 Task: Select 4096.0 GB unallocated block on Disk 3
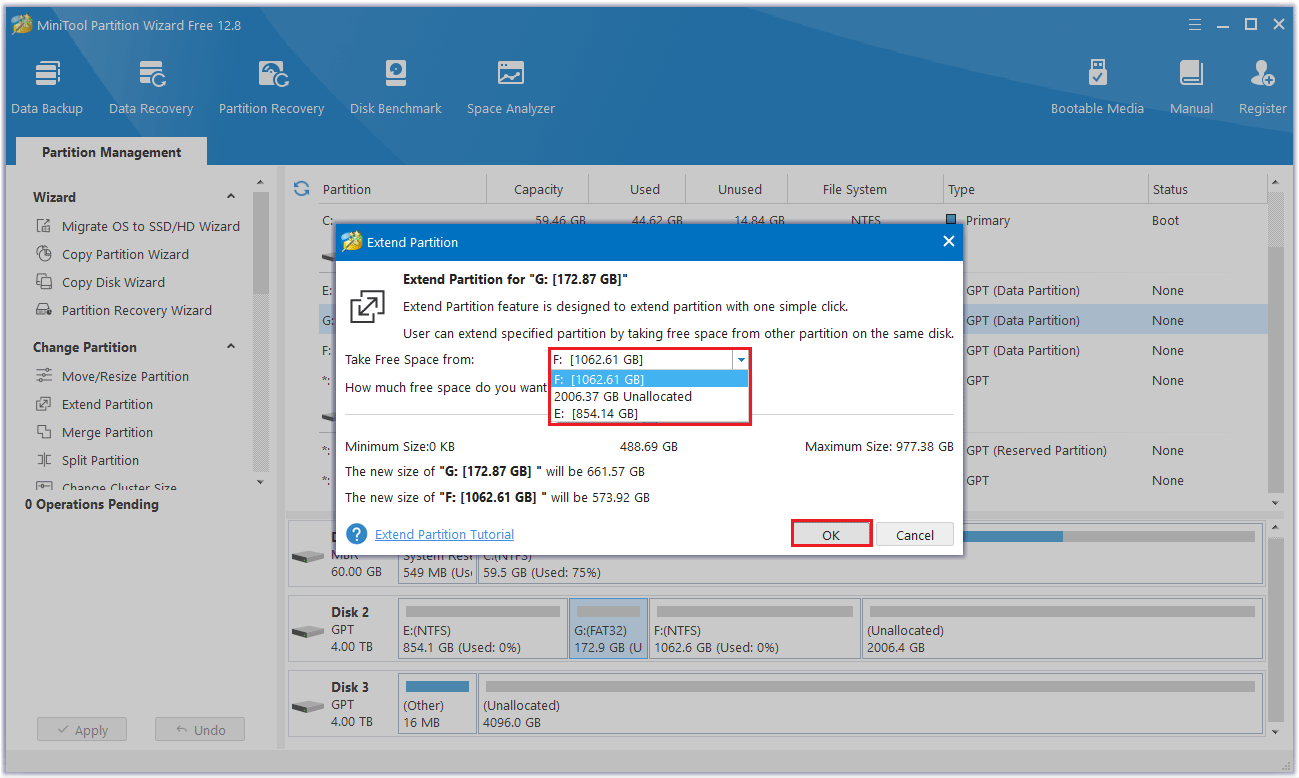[871, 703]
